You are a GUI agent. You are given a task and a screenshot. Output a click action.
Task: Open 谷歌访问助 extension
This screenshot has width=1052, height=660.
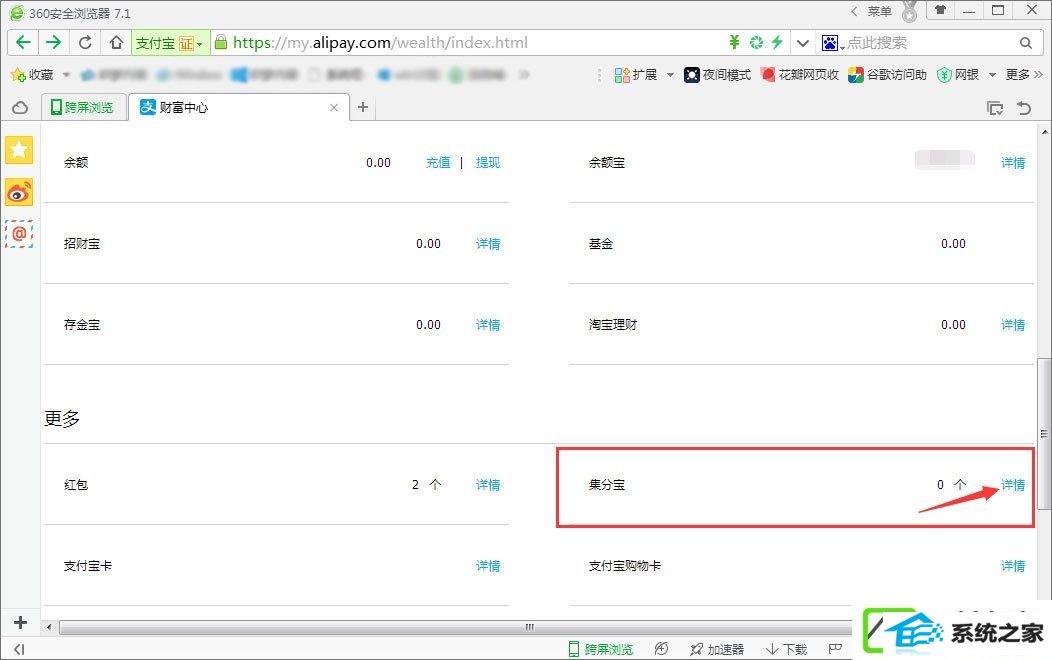(x=887, y=74)
